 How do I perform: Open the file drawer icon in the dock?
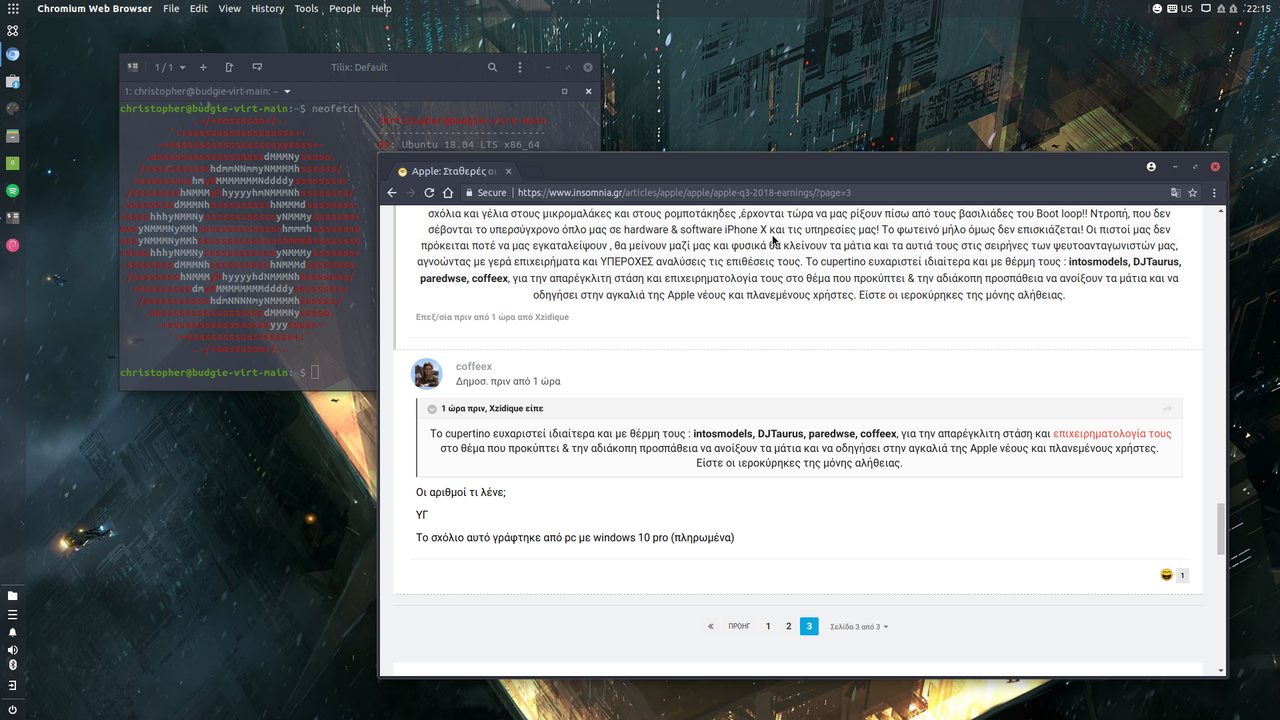[x=12, y=135]
